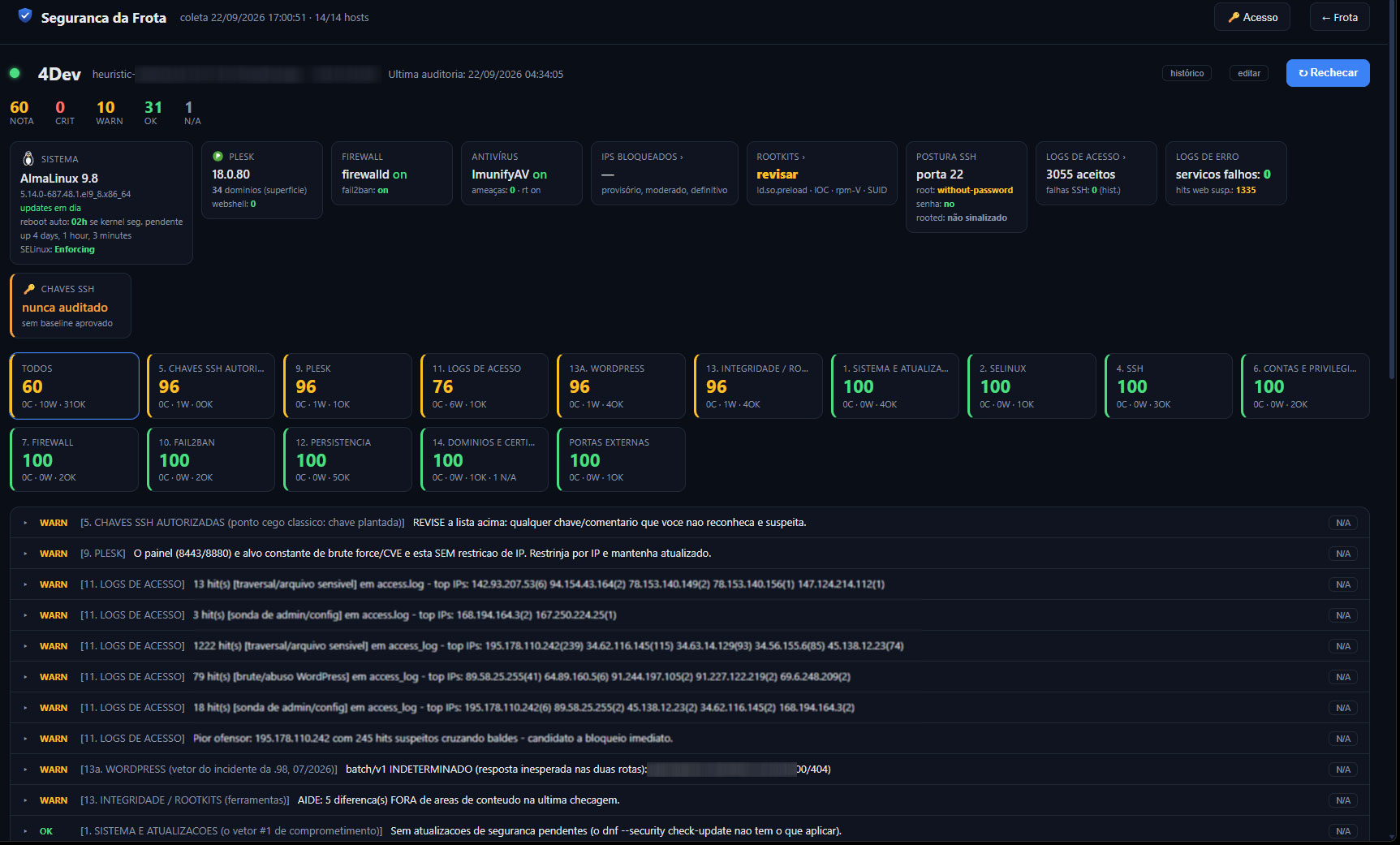Click the Logs de Erro card

(1226, 173)
